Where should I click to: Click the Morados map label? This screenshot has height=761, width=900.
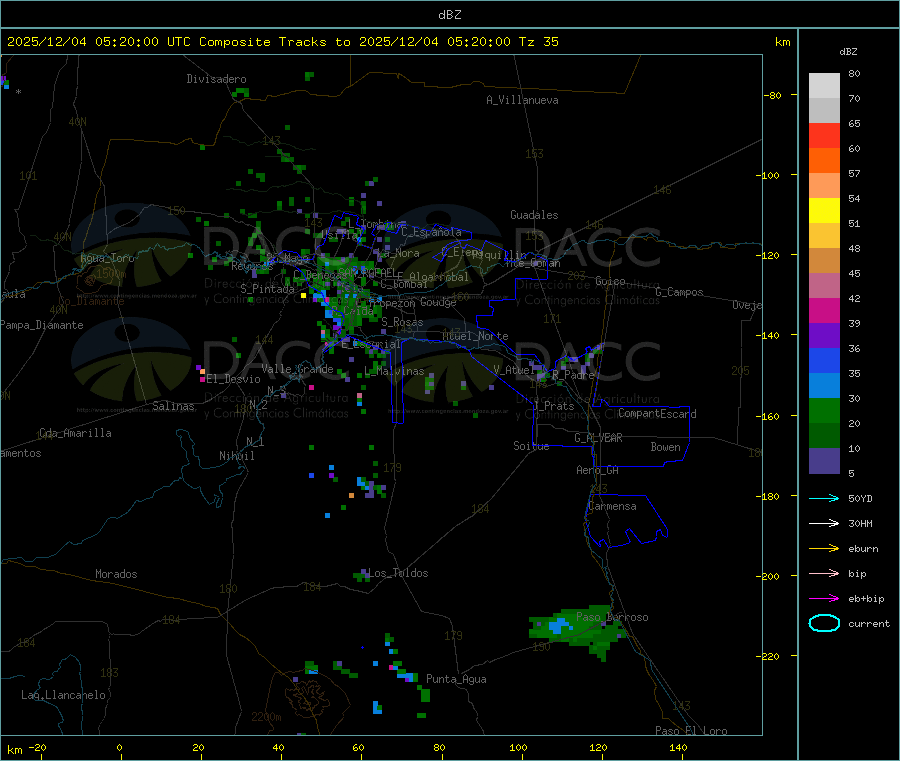click(x=116, y=574)
